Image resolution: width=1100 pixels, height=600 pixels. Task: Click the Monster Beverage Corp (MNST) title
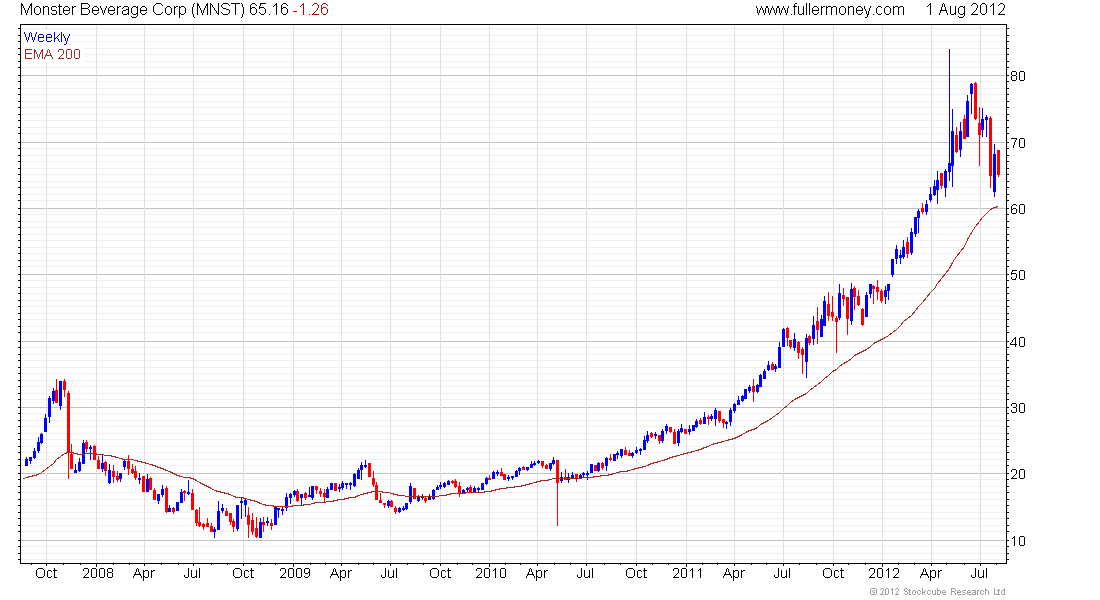[132, 10]
